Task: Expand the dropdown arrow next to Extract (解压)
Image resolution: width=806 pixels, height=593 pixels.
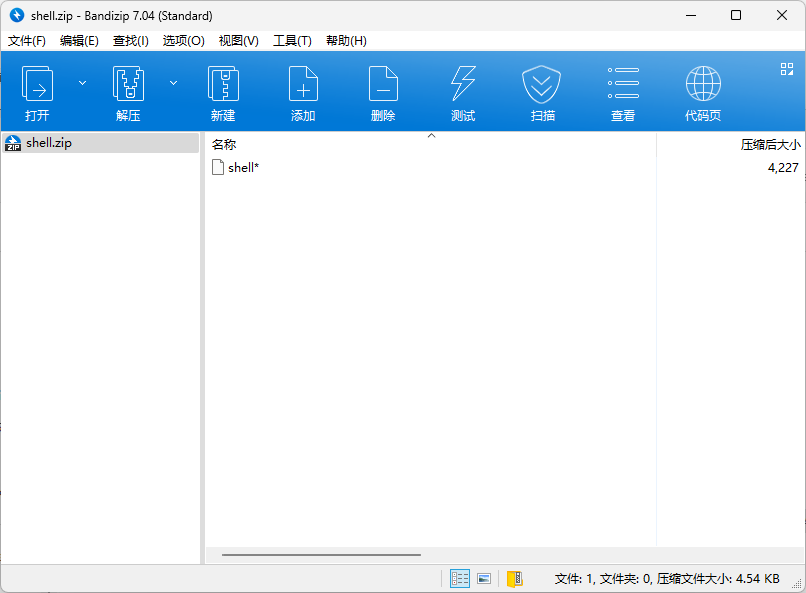Action: pos(173,83)
